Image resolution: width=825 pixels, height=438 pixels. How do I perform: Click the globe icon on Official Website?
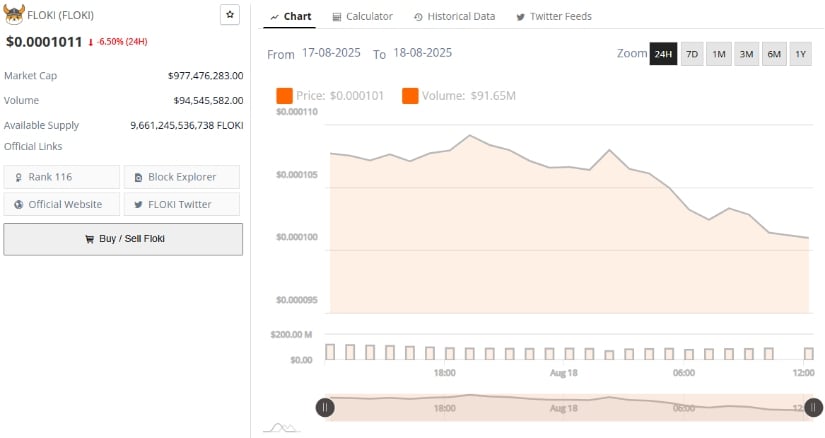coord(18,204)
